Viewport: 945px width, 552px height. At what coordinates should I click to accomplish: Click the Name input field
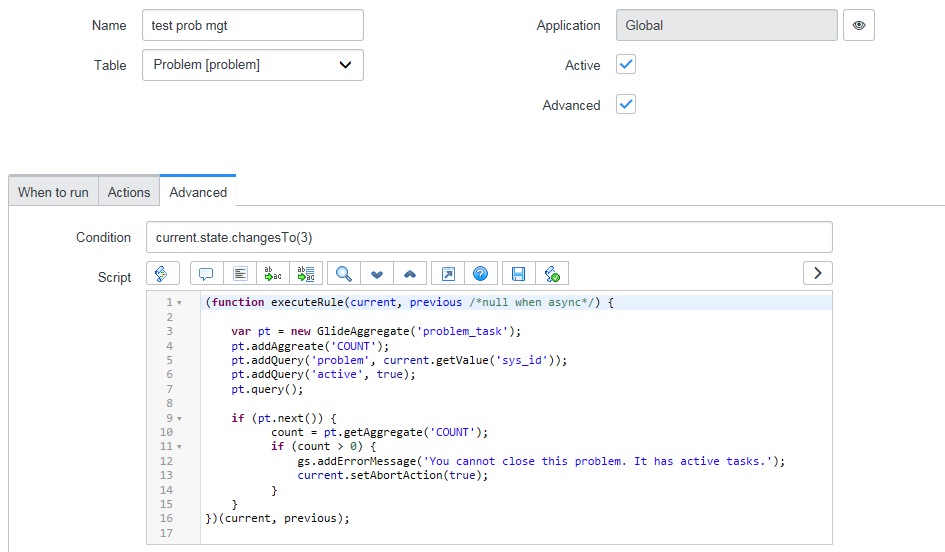[x=253, y=25]
